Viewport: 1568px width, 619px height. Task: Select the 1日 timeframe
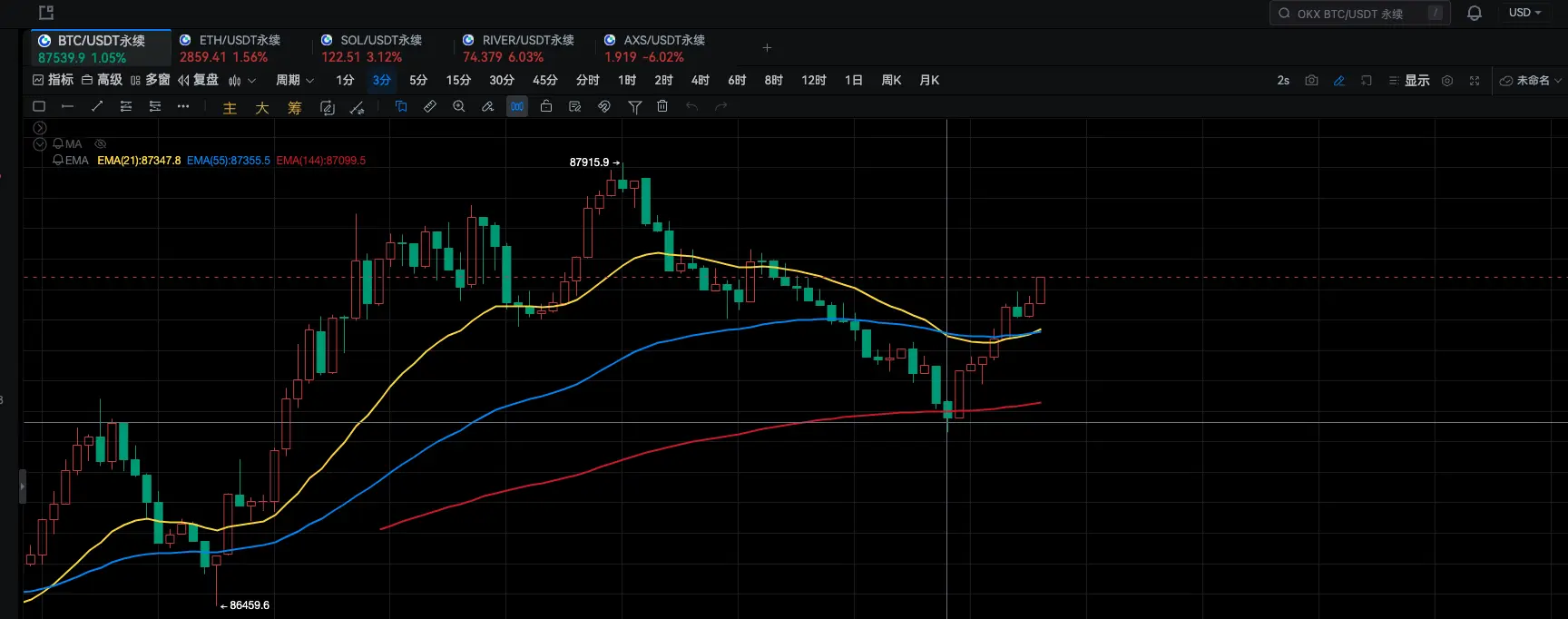pos(853,80)
